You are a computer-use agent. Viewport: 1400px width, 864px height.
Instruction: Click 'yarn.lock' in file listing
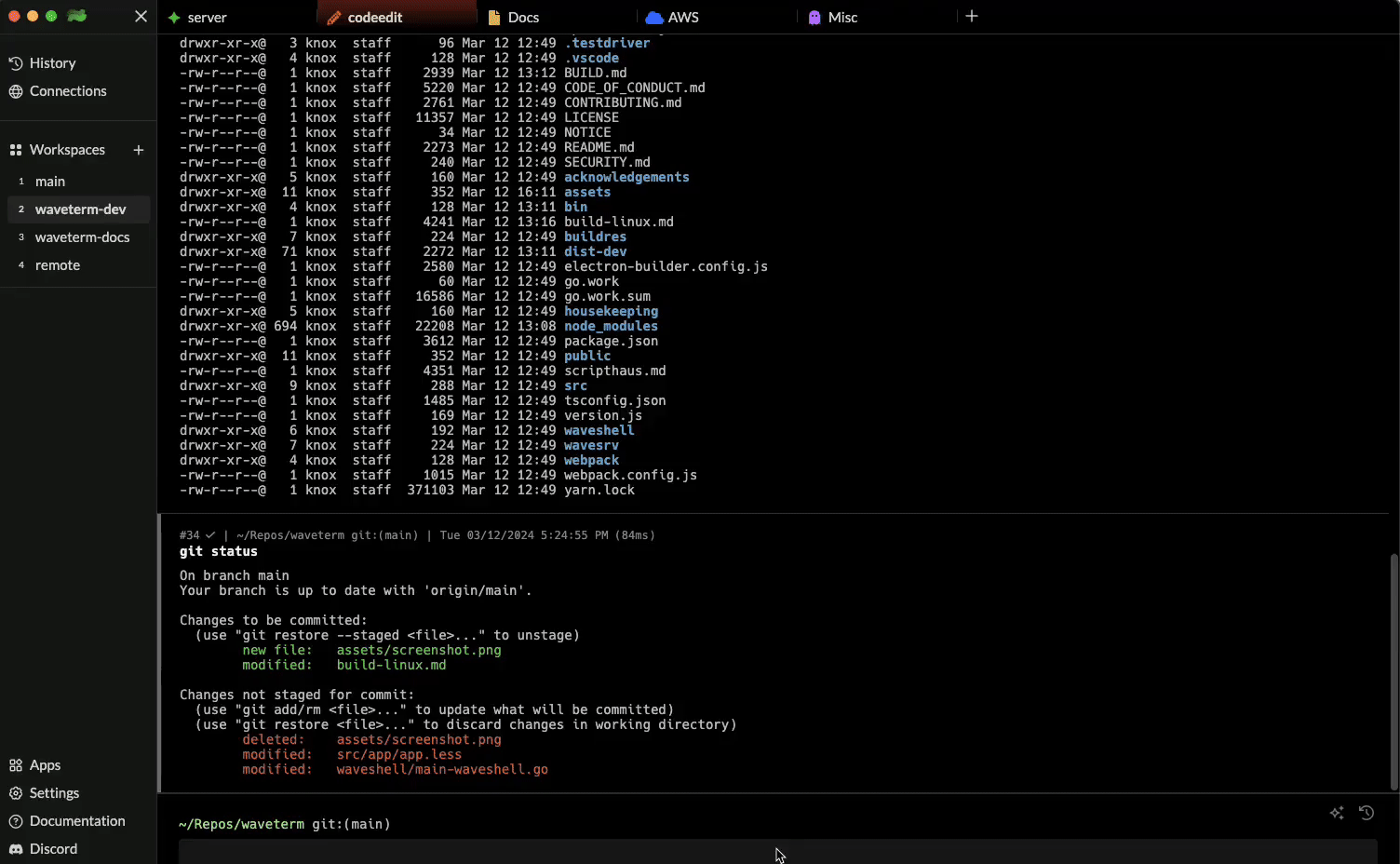pyautogui.click(x=599, y=490)
